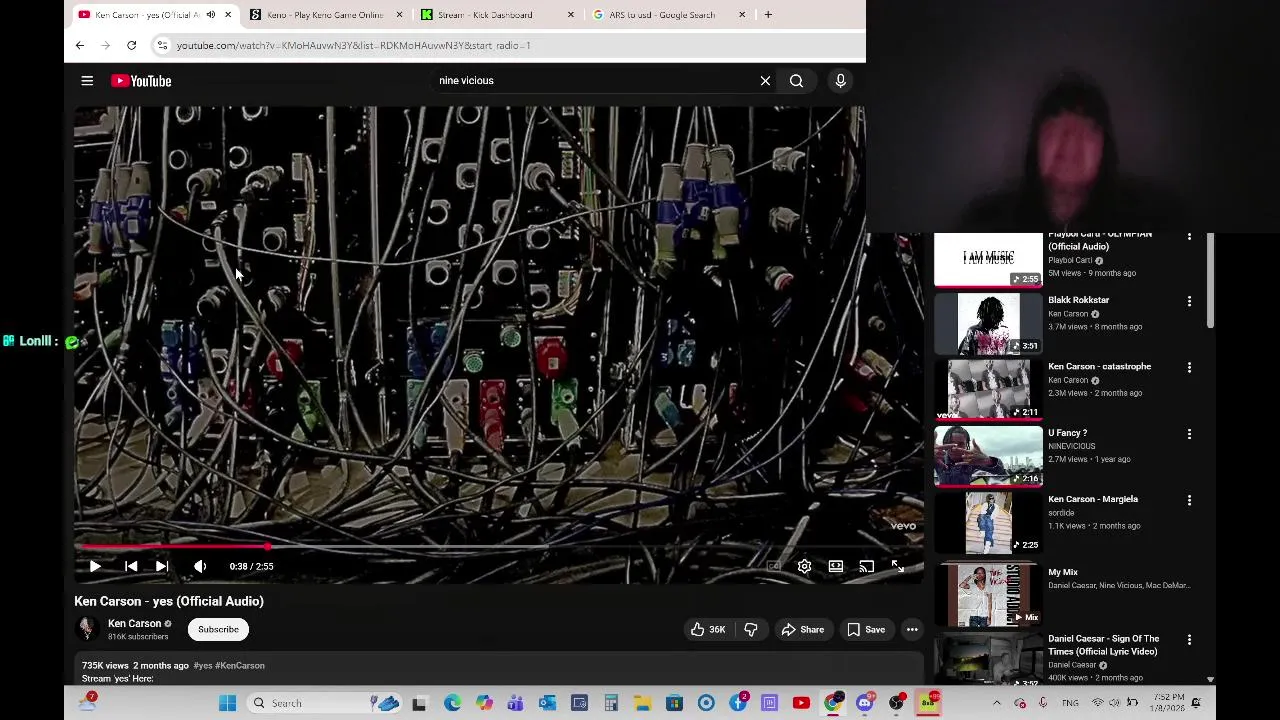The image size is (1280, 720).
Task: Dislike this video
Action: [751, 629]
